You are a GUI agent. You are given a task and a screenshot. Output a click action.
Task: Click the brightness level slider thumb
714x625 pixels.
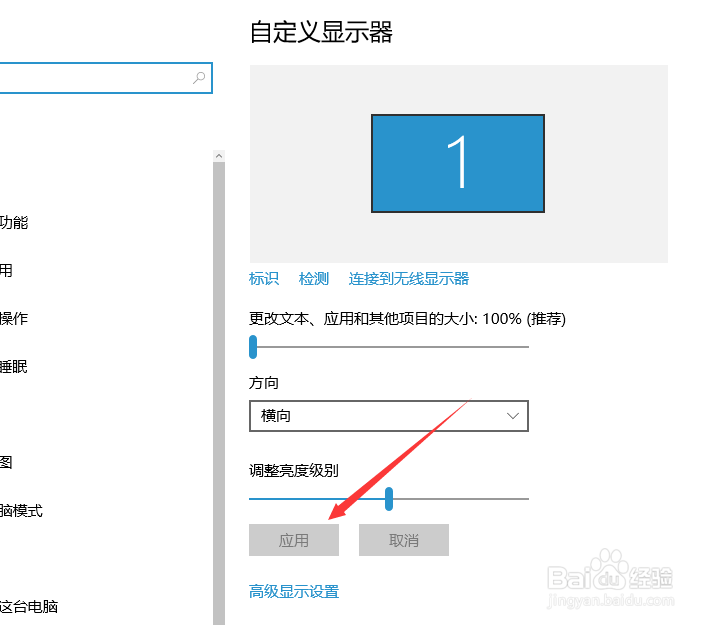point(388,499)
